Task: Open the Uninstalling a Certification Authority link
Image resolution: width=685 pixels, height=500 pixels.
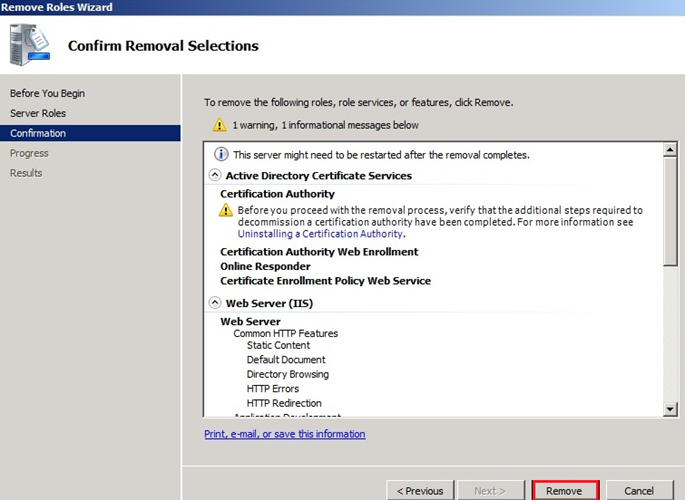Action: [x=320, y=234]
